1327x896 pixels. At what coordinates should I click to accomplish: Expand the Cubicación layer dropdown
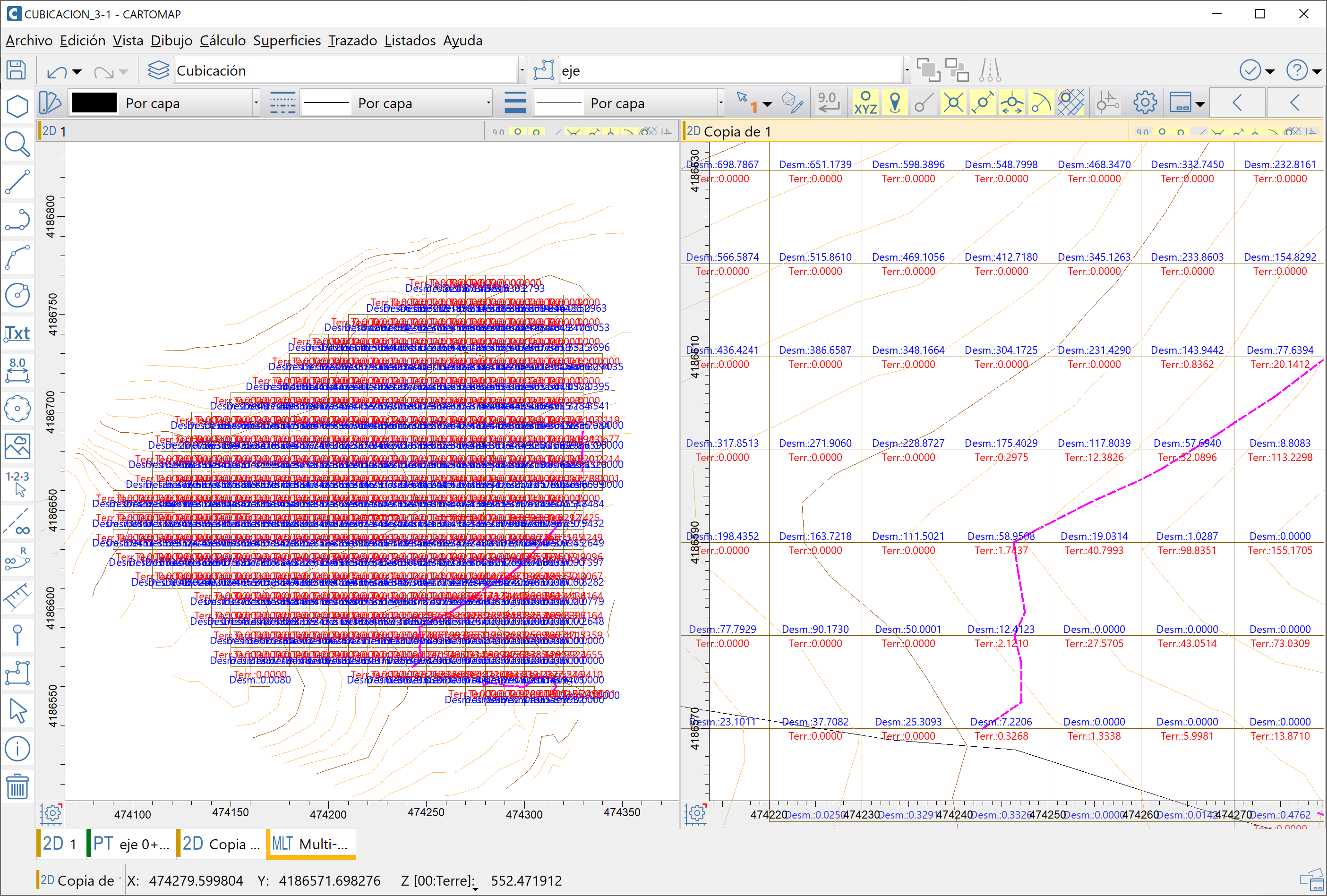[x=522, y=70]
